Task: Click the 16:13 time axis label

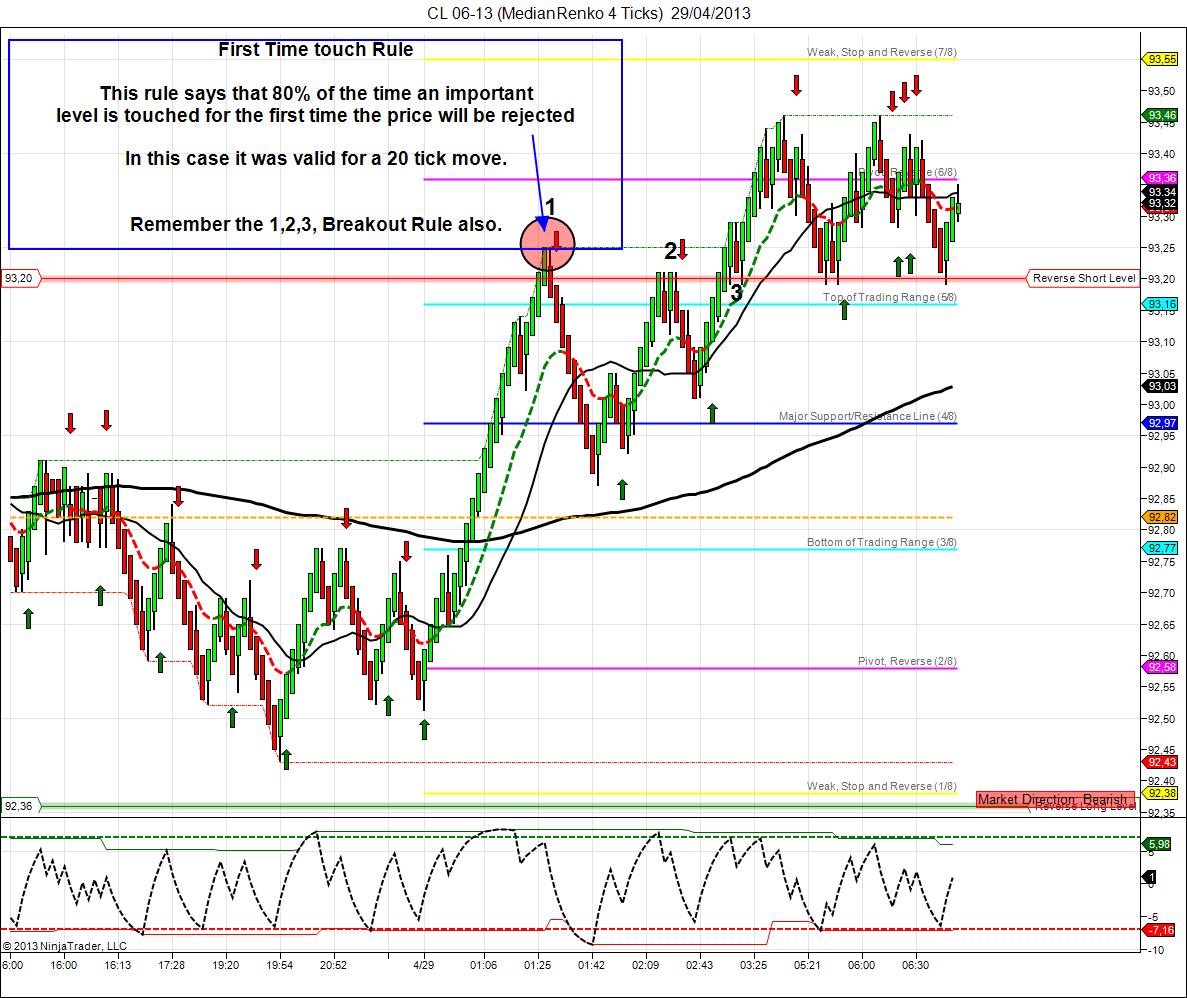Action: [x=117, y=965]
